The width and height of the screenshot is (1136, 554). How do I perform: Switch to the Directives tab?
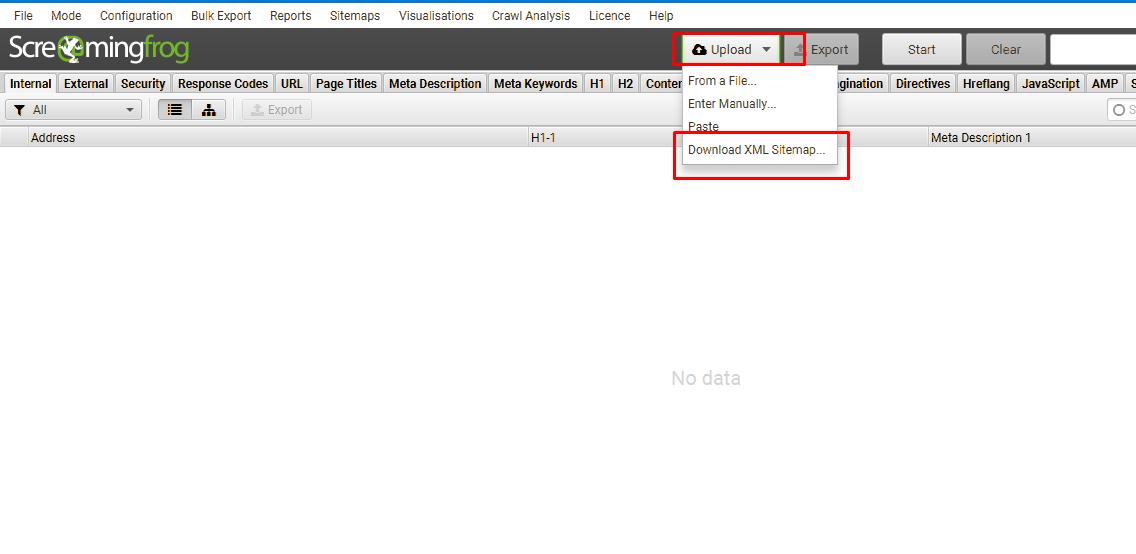tap(923, 84)
